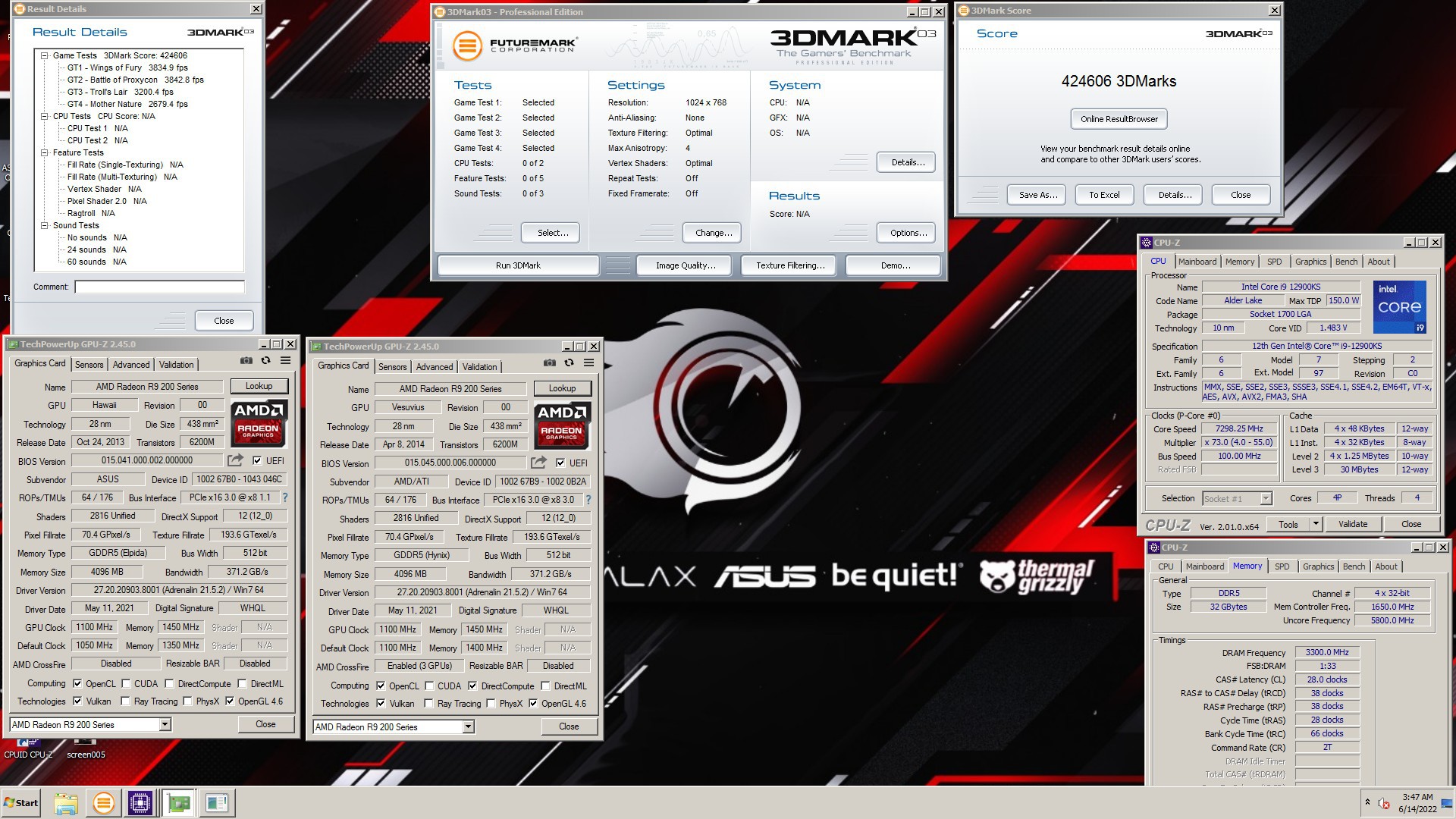Click the To Excel button
Screen dimensions: 1456x819
point(1104,195)
